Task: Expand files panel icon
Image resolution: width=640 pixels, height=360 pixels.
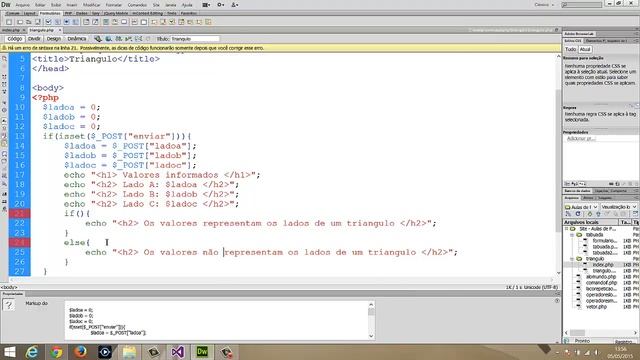Action: pyautogui.click(x=635, y=214)
